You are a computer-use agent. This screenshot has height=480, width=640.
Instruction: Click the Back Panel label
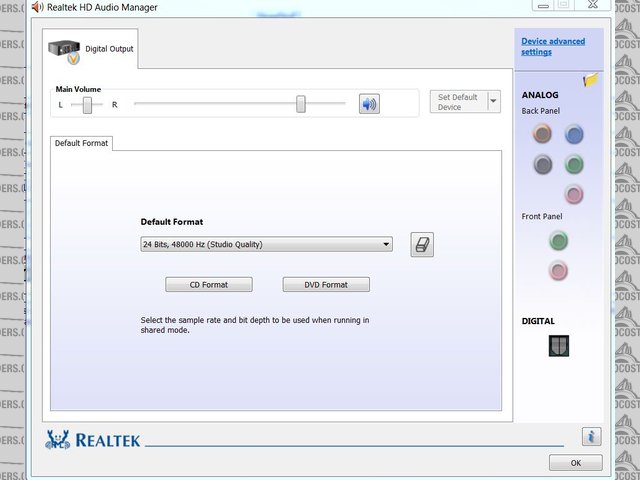540,111
